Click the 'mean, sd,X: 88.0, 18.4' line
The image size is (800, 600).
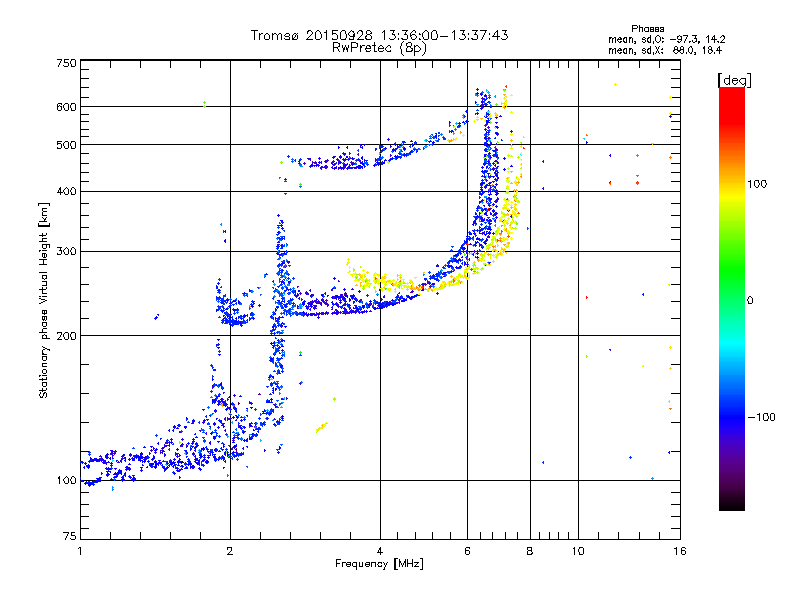coord(665,51)
